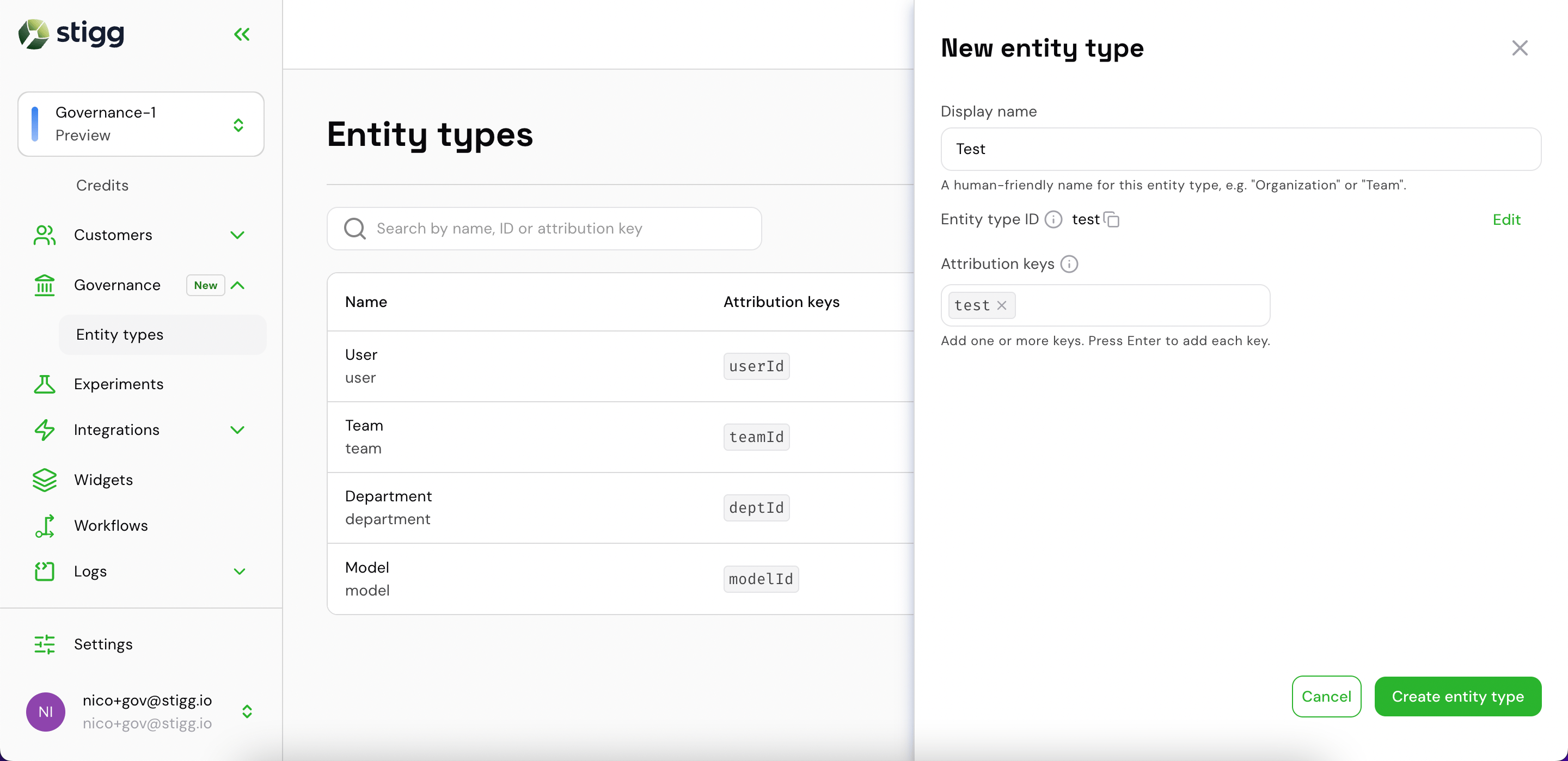Collapse the sidebar with double-chevron icon

[x=242, y=34]
